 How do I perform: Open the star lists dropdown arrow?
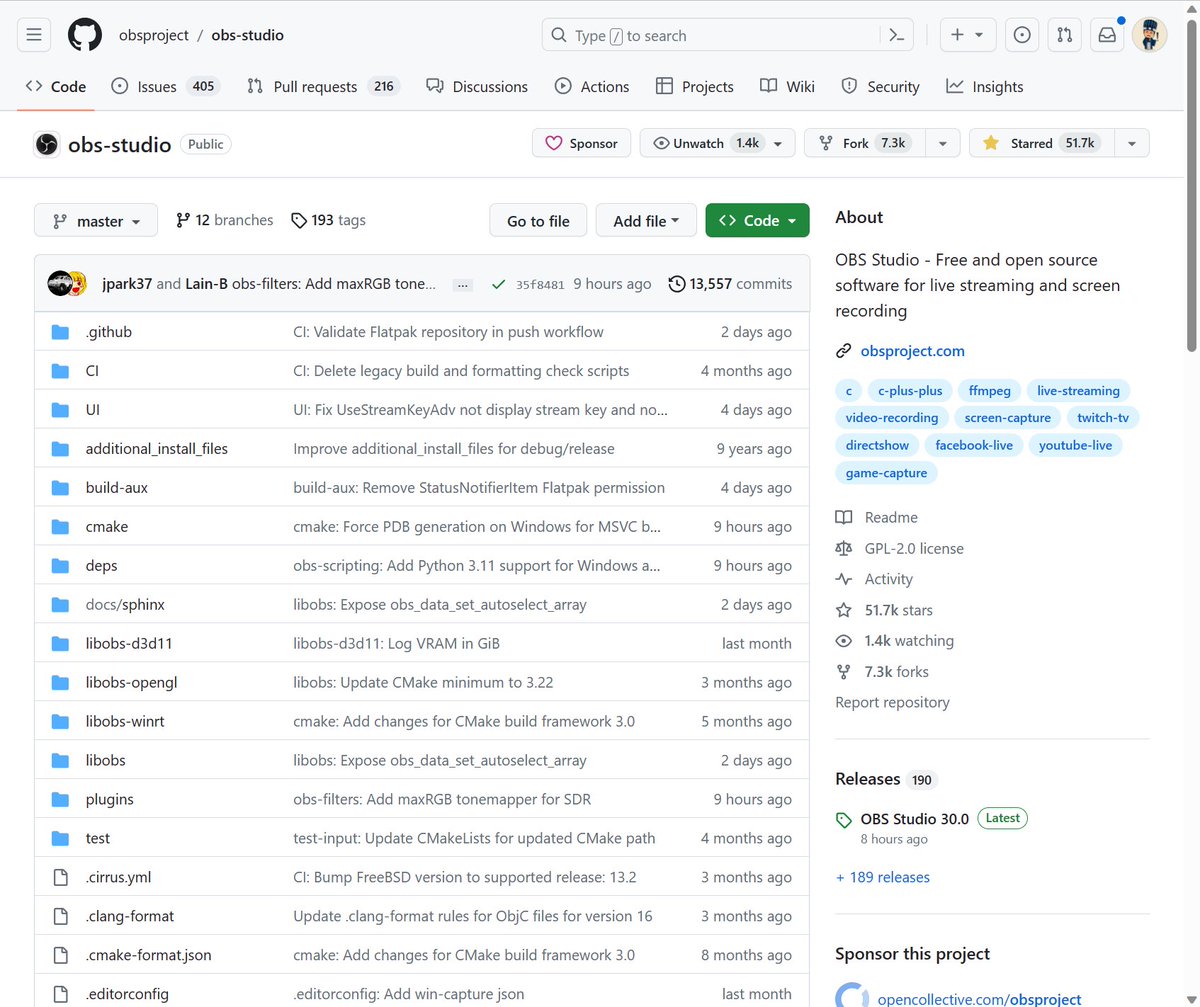tap(1131, 143)
